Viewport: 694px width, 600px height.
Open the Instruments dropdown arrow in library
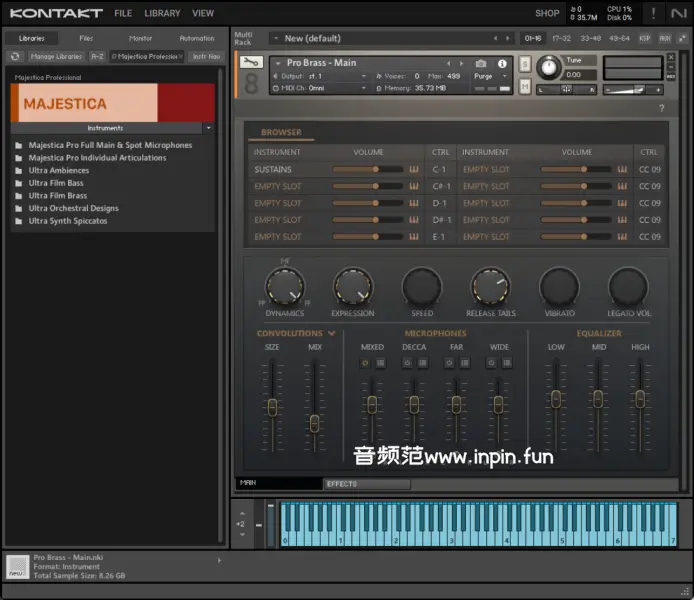tap(208, 128)
